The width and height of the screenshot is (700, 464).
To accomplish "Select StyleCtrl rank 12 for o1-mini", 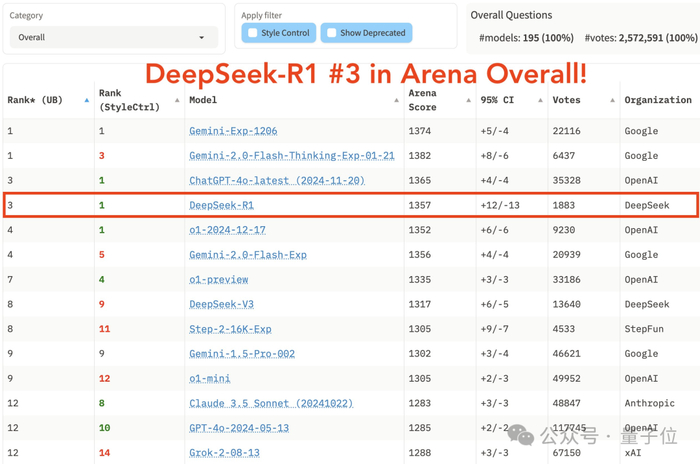I will coord(104,378).
